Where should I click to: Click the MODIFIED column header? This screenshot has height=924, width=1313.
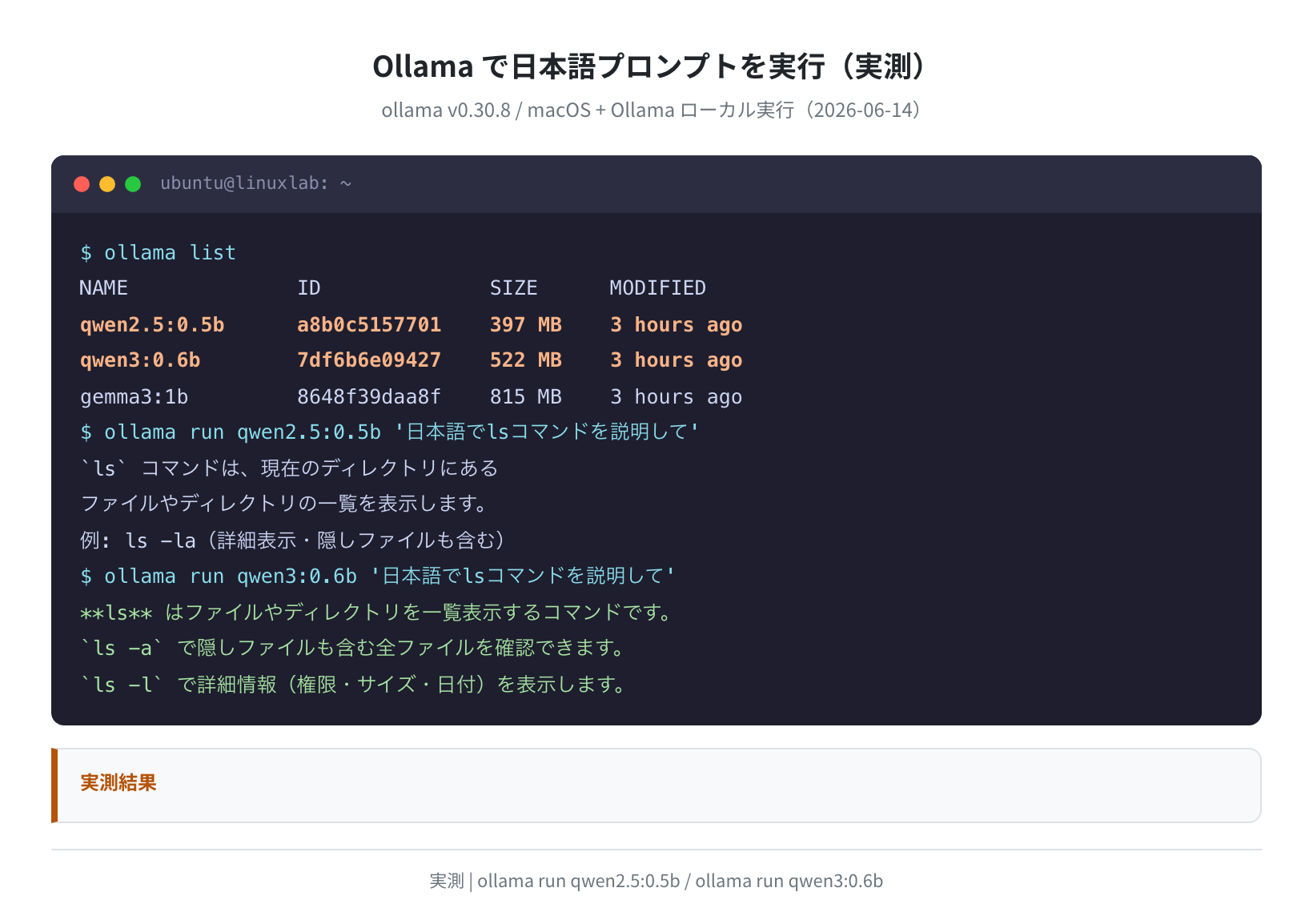click(658, 288)
